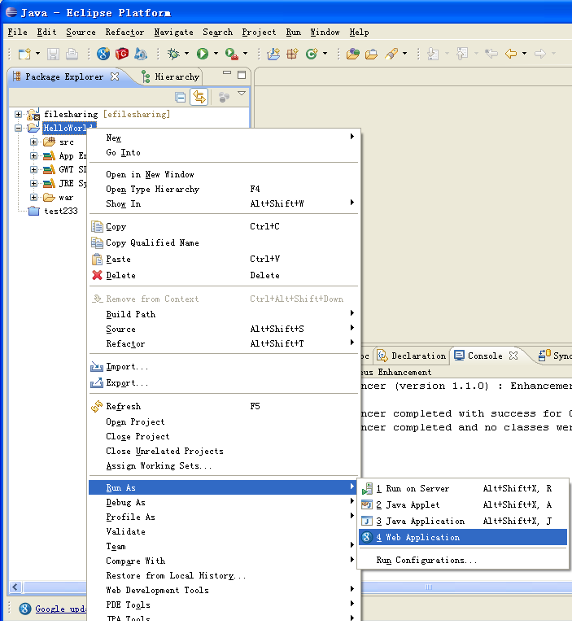Toggle Link with Editor in Package Explorer
Image resolution: width=572 pixels, height=621 pixels.
pos(199,97)
